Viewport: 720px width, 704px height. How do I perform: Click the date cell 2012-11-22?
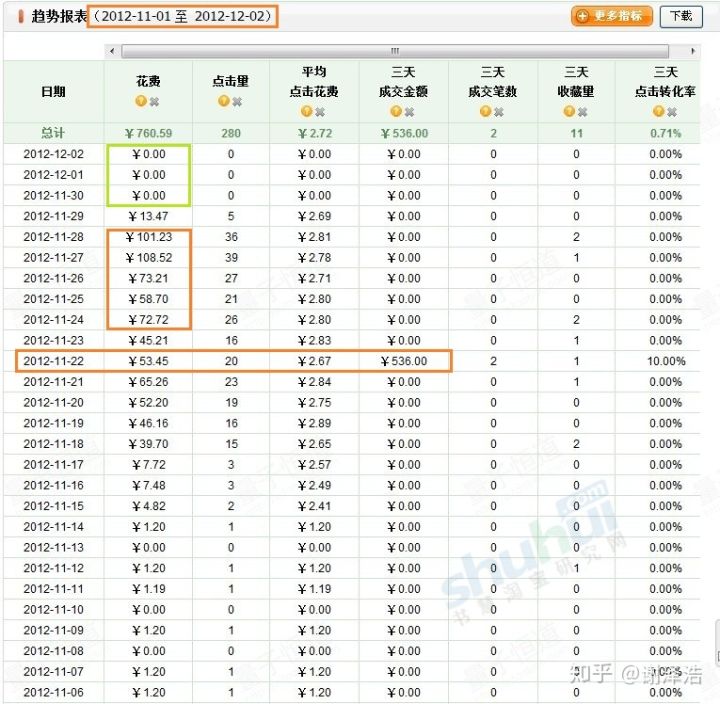click(x=54, y=361)
